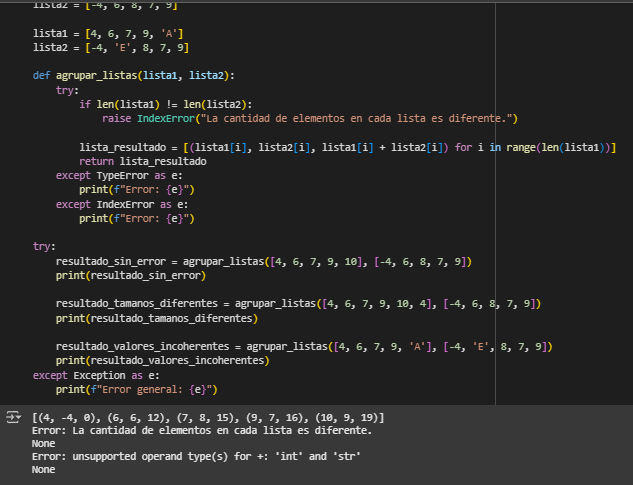This screenshot has width=633, height=485.
Task: Click the 'except Exception as e:' line
Action: (96, 376)
